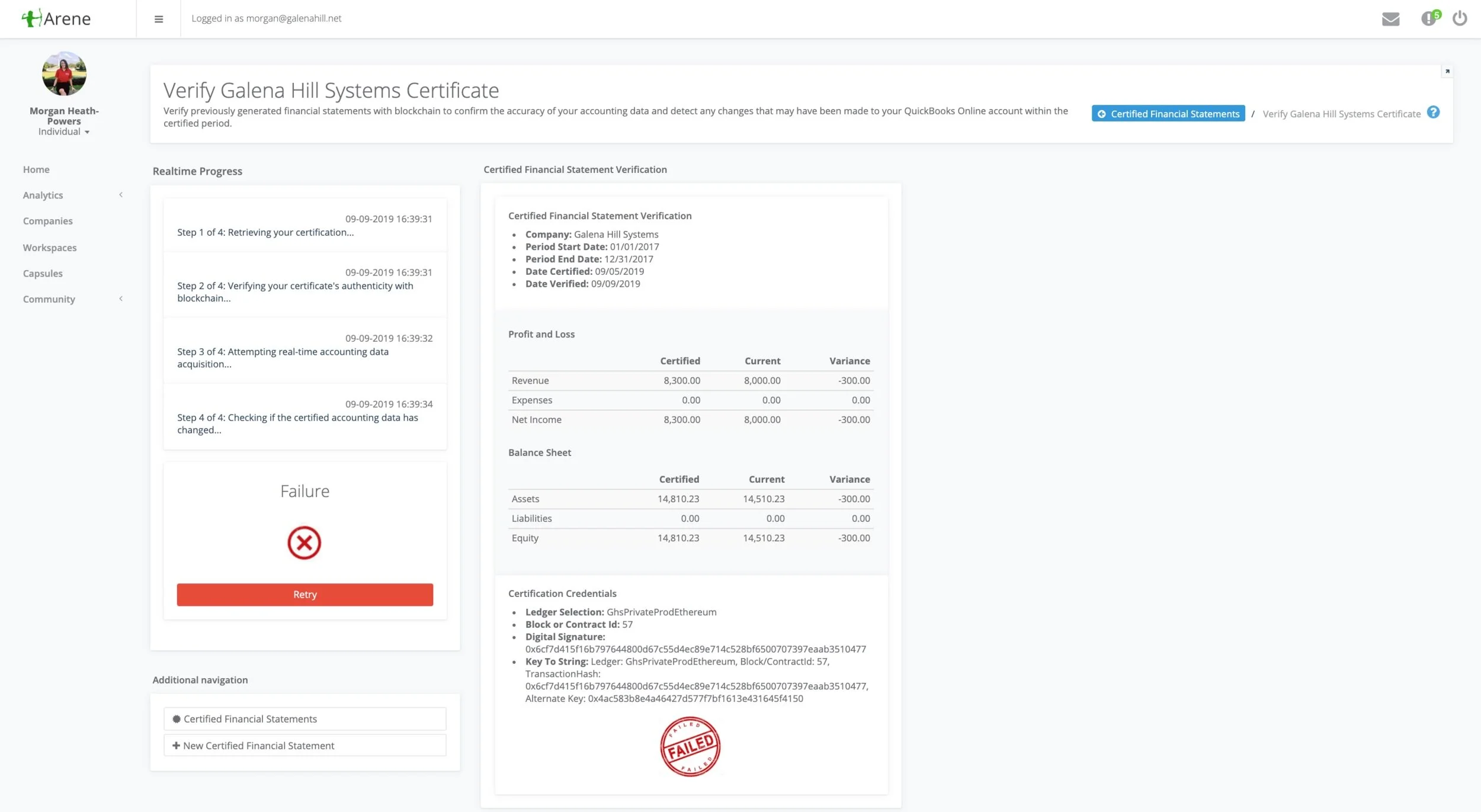Image resolution: width=1481 pixels, height=812 pixels.
Task: Click the Failure status heading
Action: coord(304,491)
